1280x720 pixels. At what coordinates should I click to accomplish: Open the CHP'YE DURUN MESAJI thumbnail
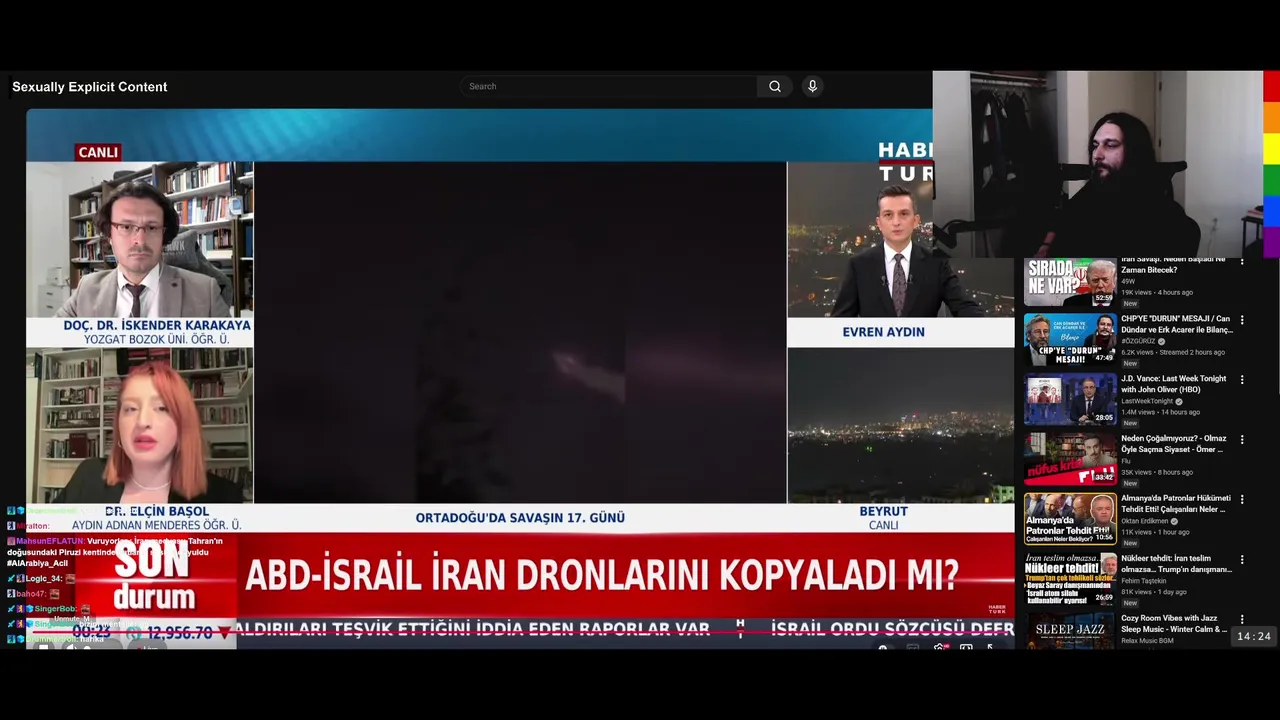coord(1070,340)
